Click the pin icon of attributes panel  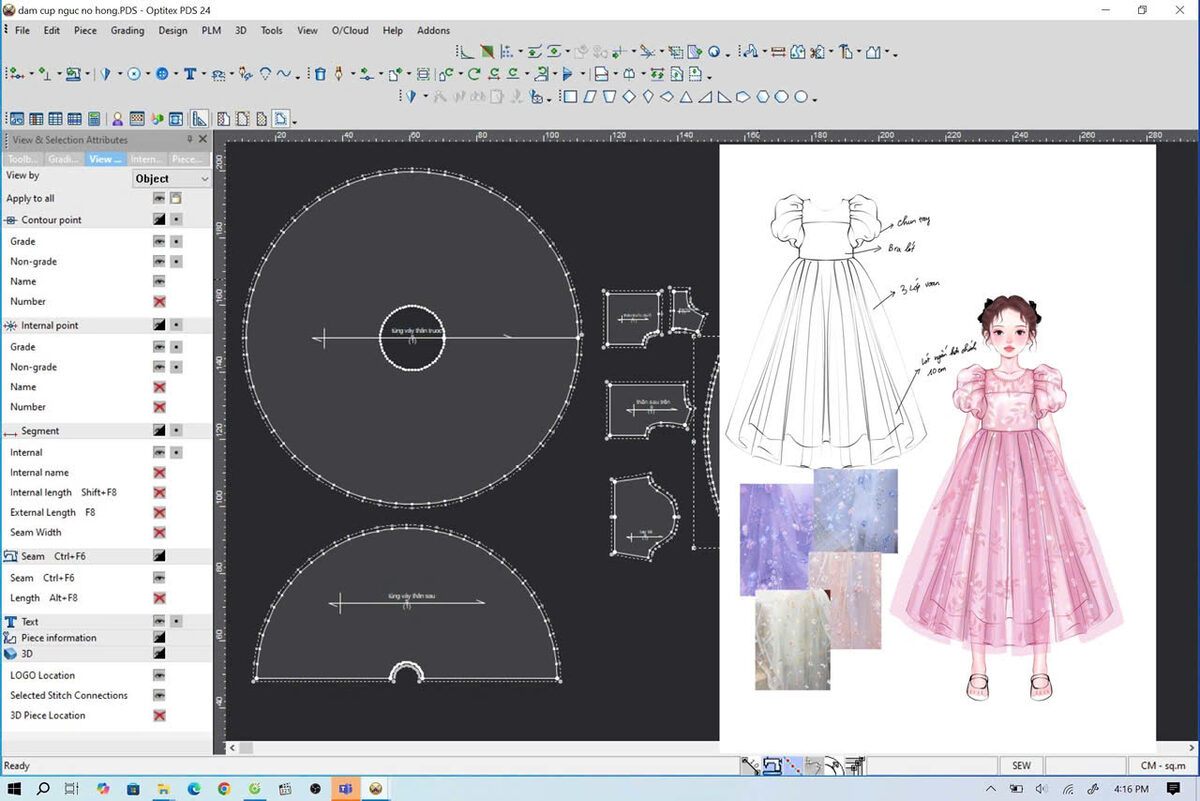point(190,140)
